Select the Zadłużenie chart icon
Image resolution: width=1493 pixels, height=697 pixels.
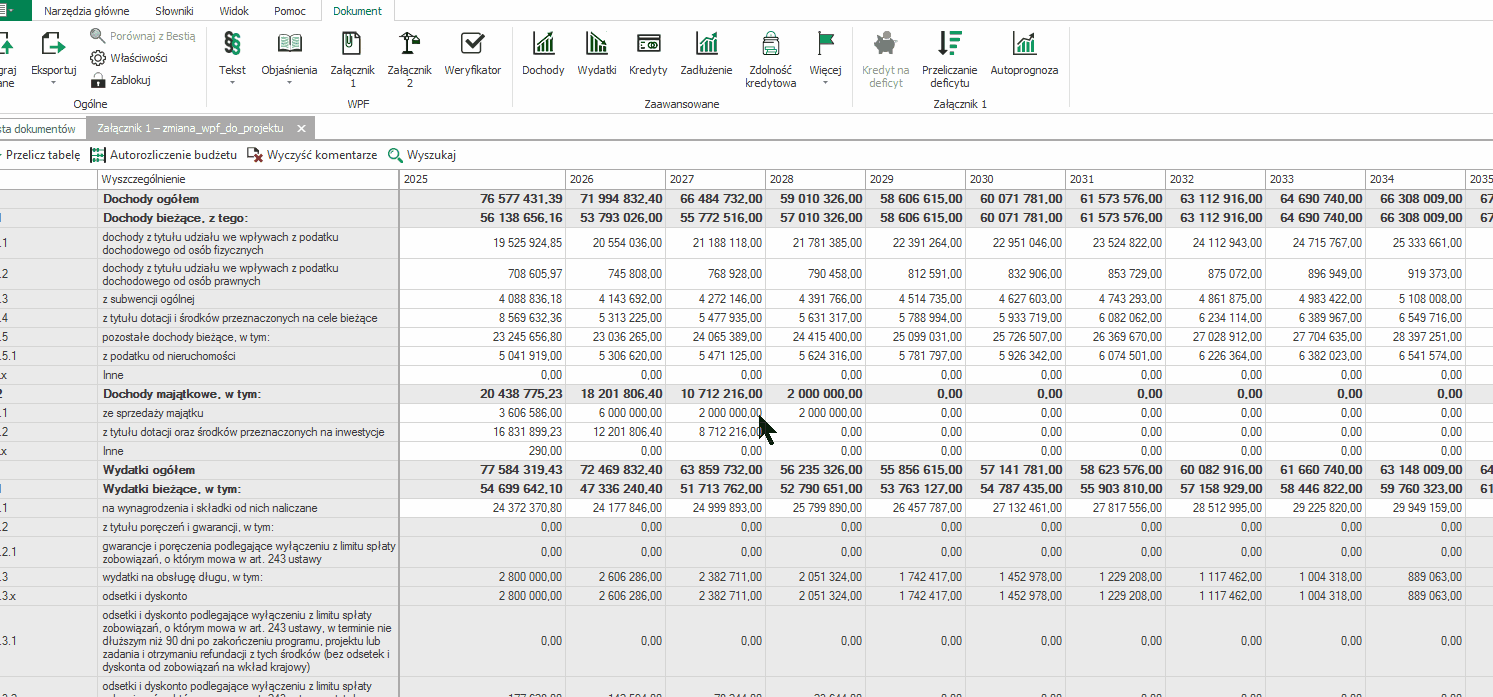[x=706, y=53]
